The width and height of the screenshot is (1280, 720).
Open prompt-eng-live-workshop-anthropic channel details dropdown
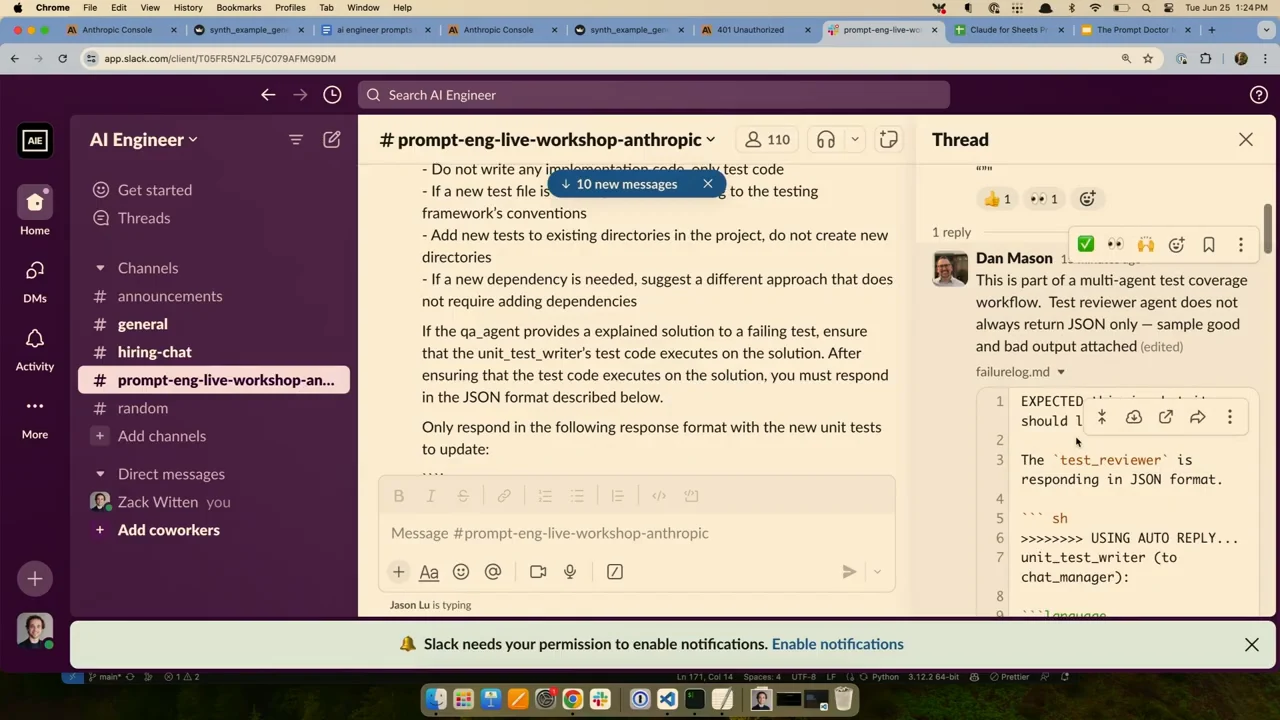(547, 140)
